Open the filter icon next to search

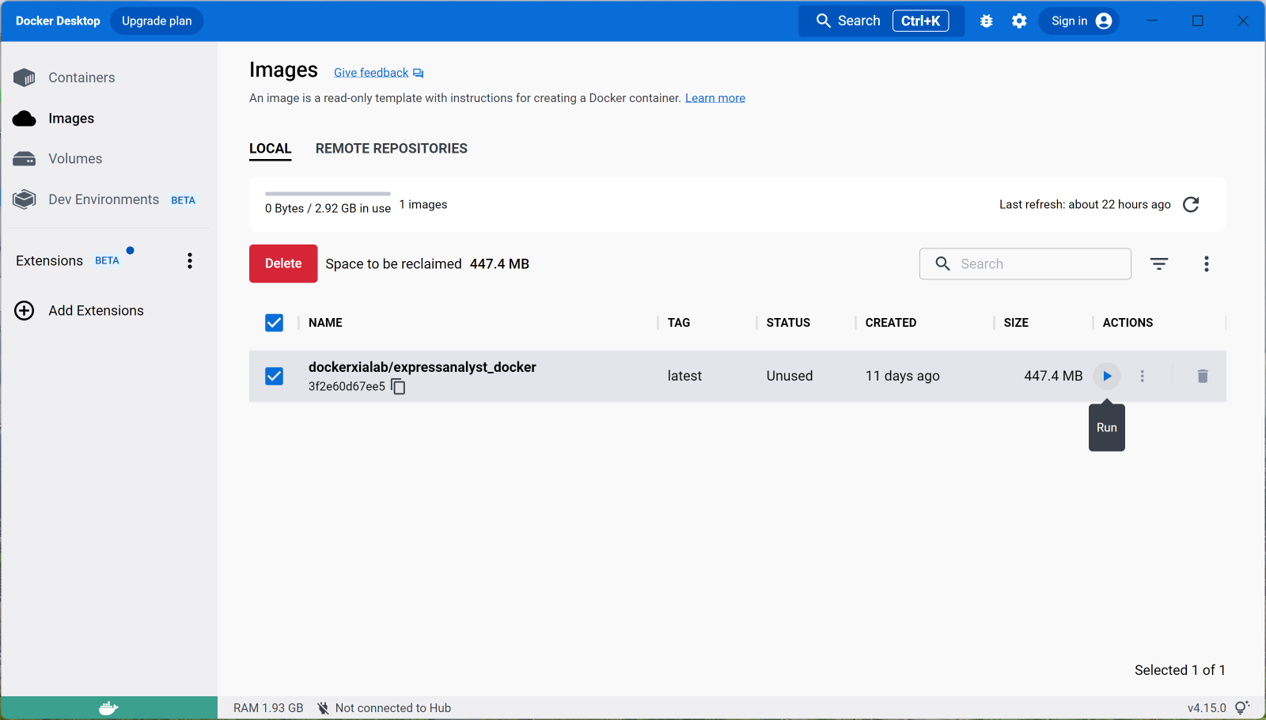[x=1159, y=264]
